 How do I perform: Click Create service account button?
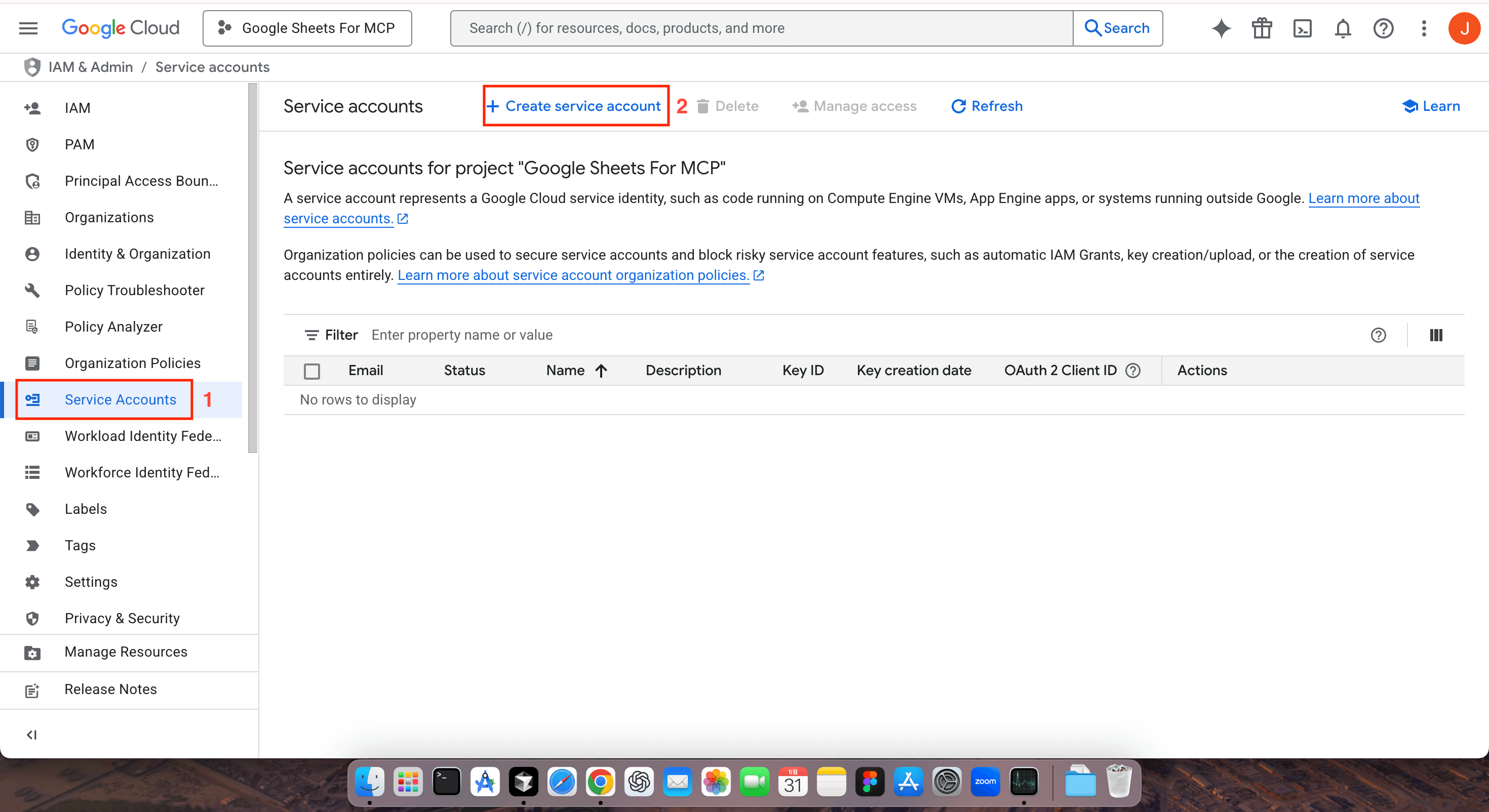[x=573, y=106]
